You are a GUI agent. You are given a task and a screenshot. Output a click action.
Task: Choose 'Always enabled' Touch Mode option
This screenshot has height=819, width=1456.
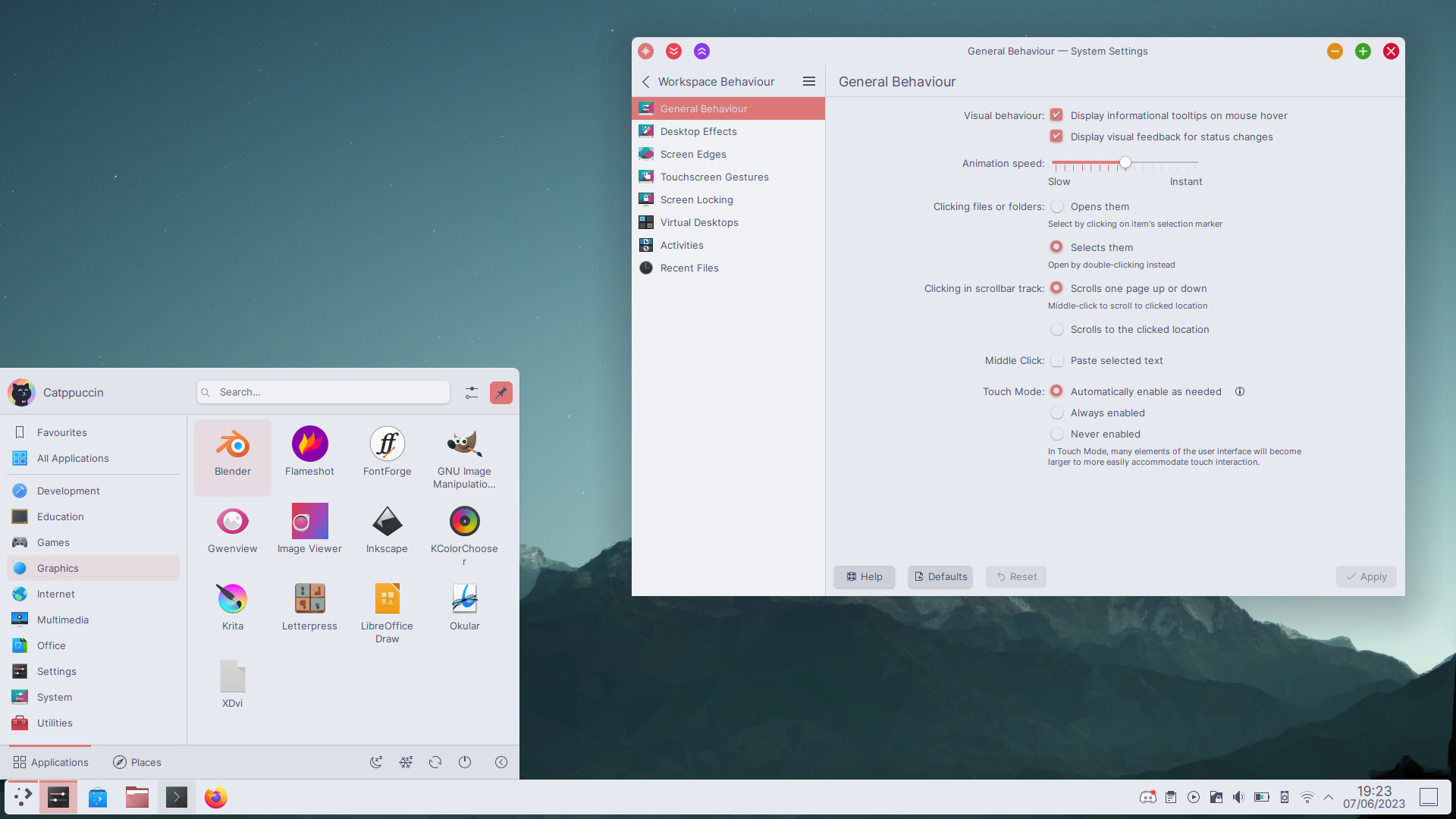point(1057,413)
